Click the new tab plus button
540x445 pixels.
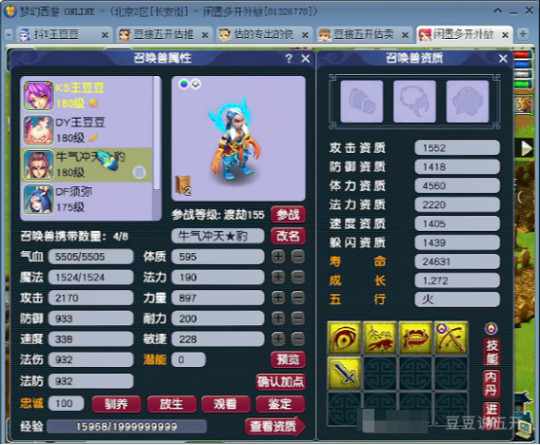(523, 34)
